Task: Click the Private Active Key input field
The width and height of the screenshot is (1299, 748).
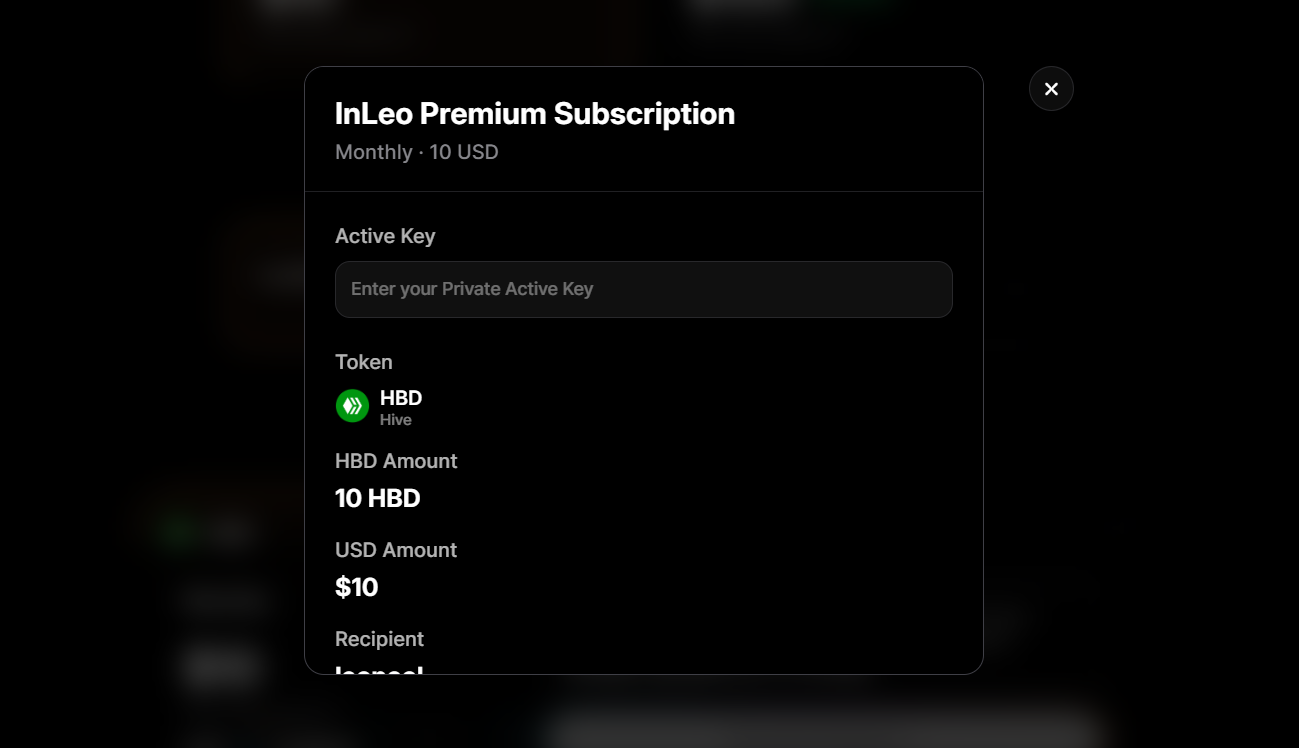Action: point(643,289)
